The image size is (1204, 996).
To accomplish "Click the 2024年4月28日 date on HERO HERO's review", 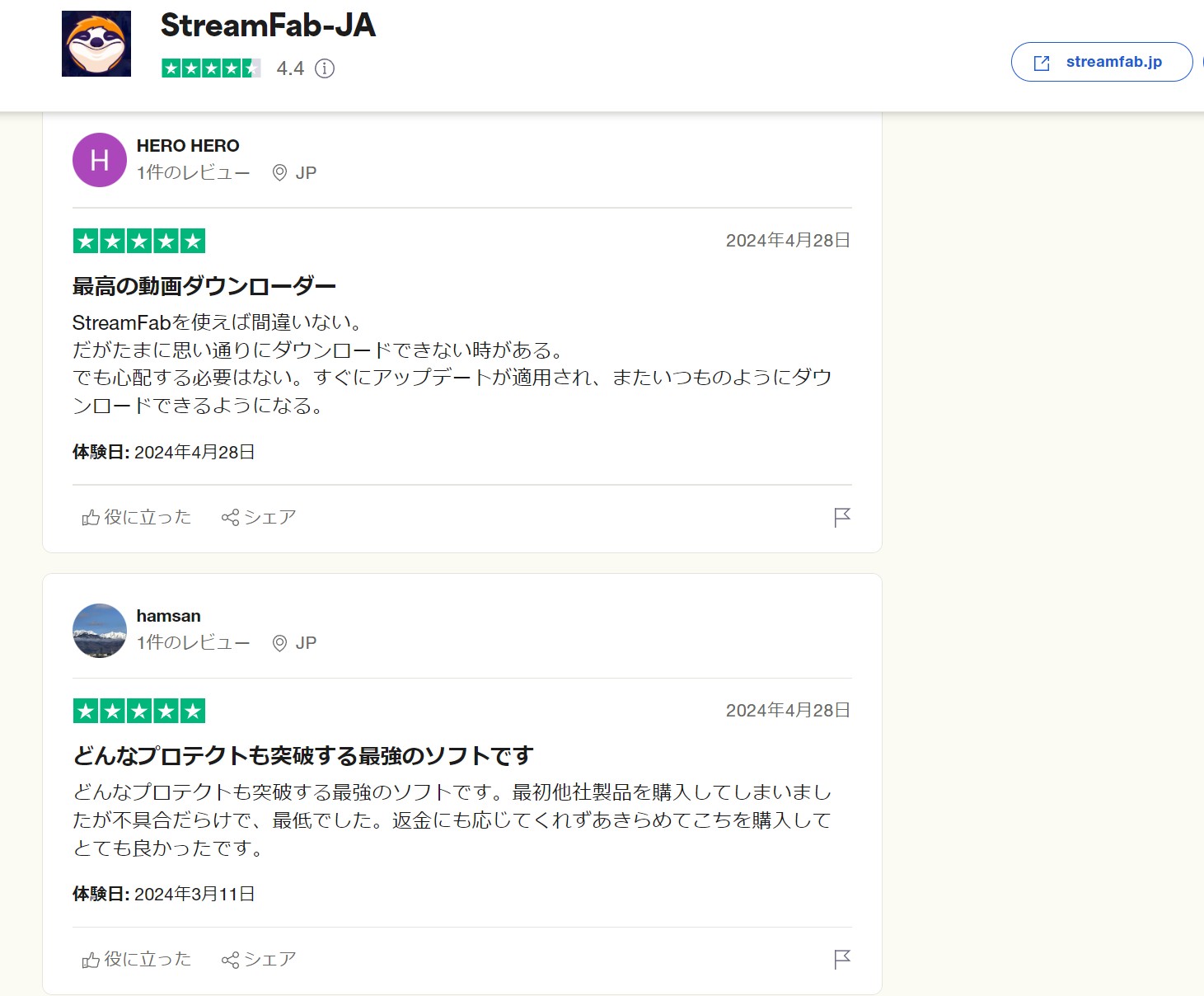I will pyautogui.click(x=788, y=240).
